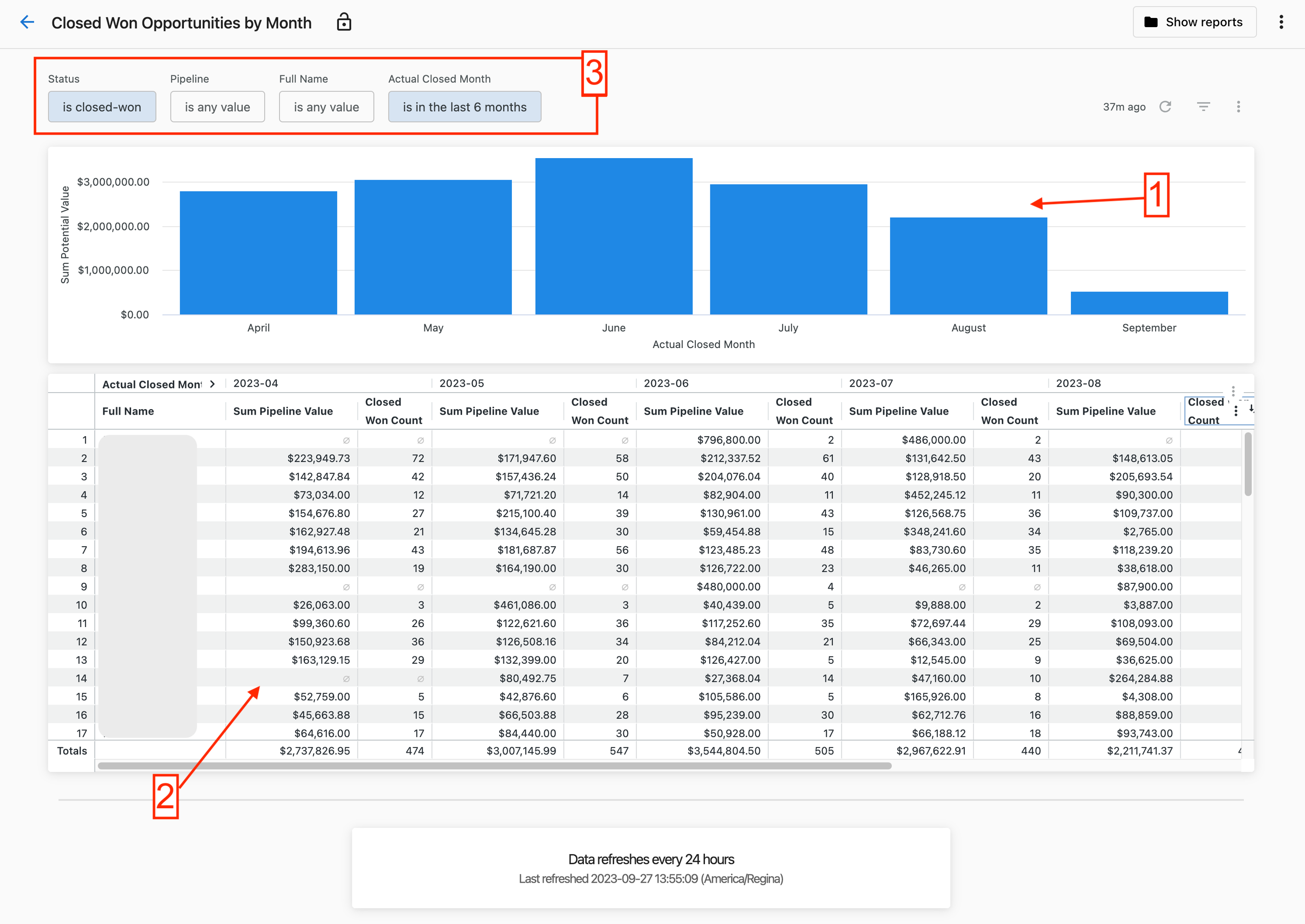Click the August bar in chart
Image resolution: width=1305 pixels, height=924 pixels.
pos(968,266)
